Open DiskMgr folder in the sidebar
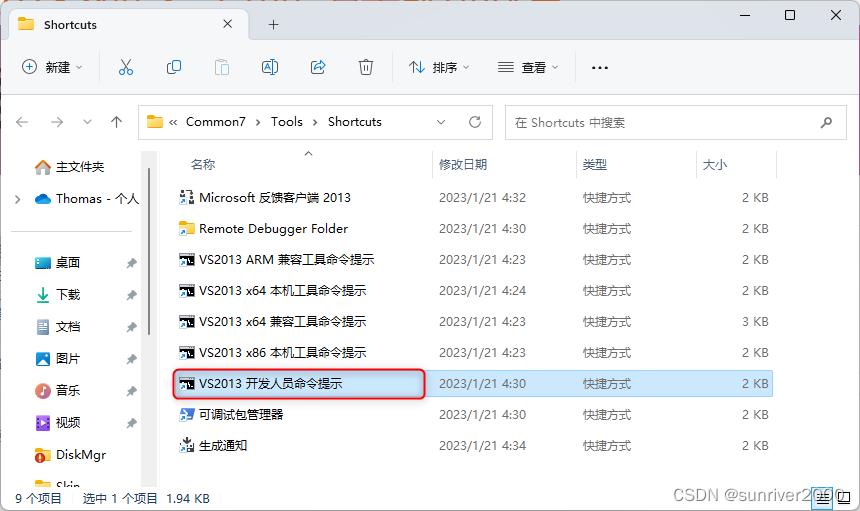Viewport: 860px width, 511px height. click(x=70, y=455)
